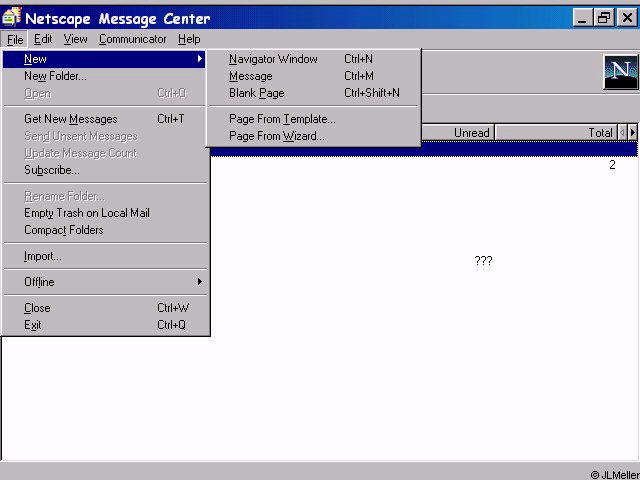Open the View menu
640x480 pixels.
tap(76, 39)
